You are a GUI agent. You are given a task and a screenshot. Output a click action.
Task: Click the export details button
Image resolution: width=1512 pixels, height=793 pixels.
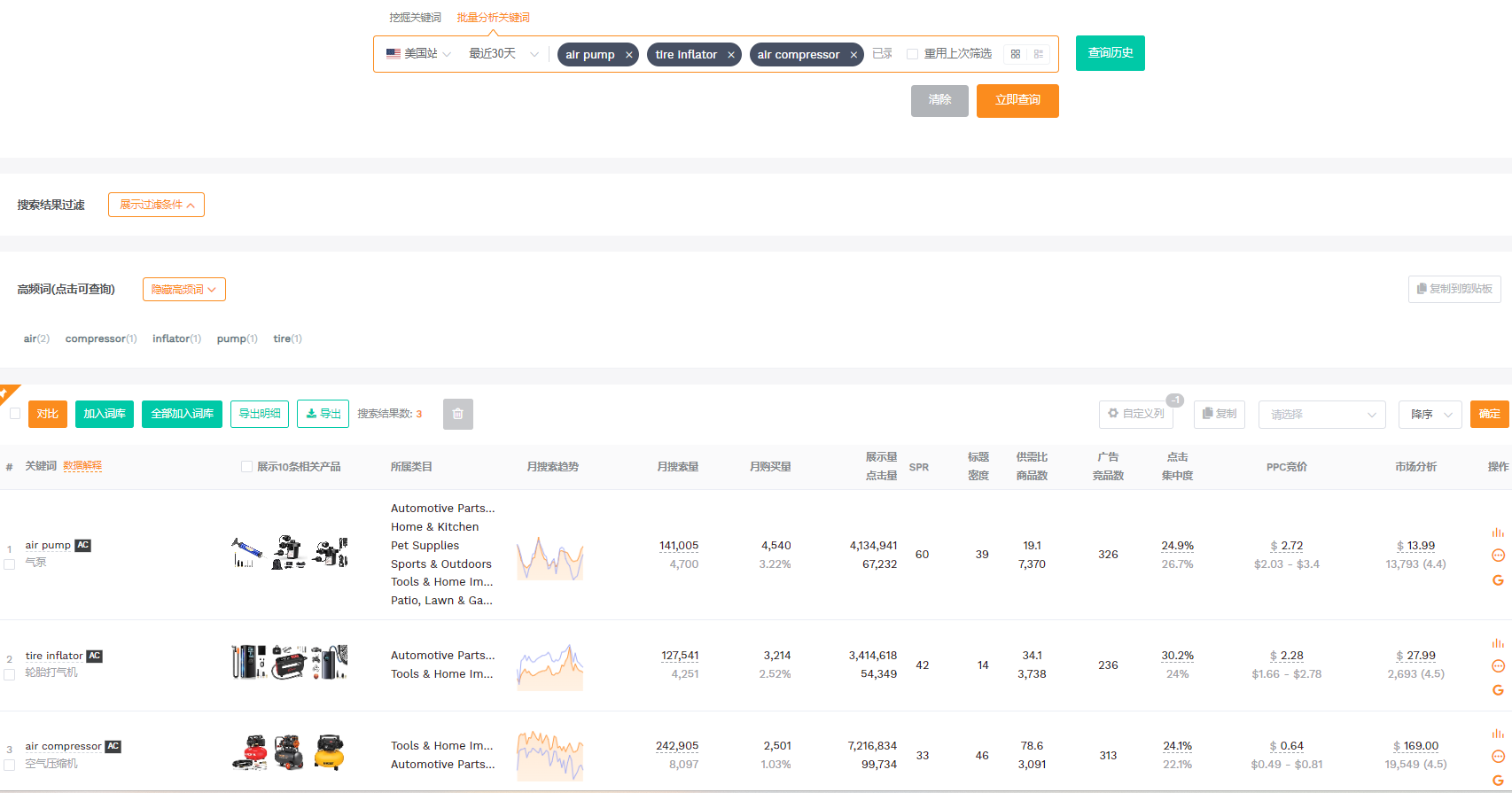point(260,414)
